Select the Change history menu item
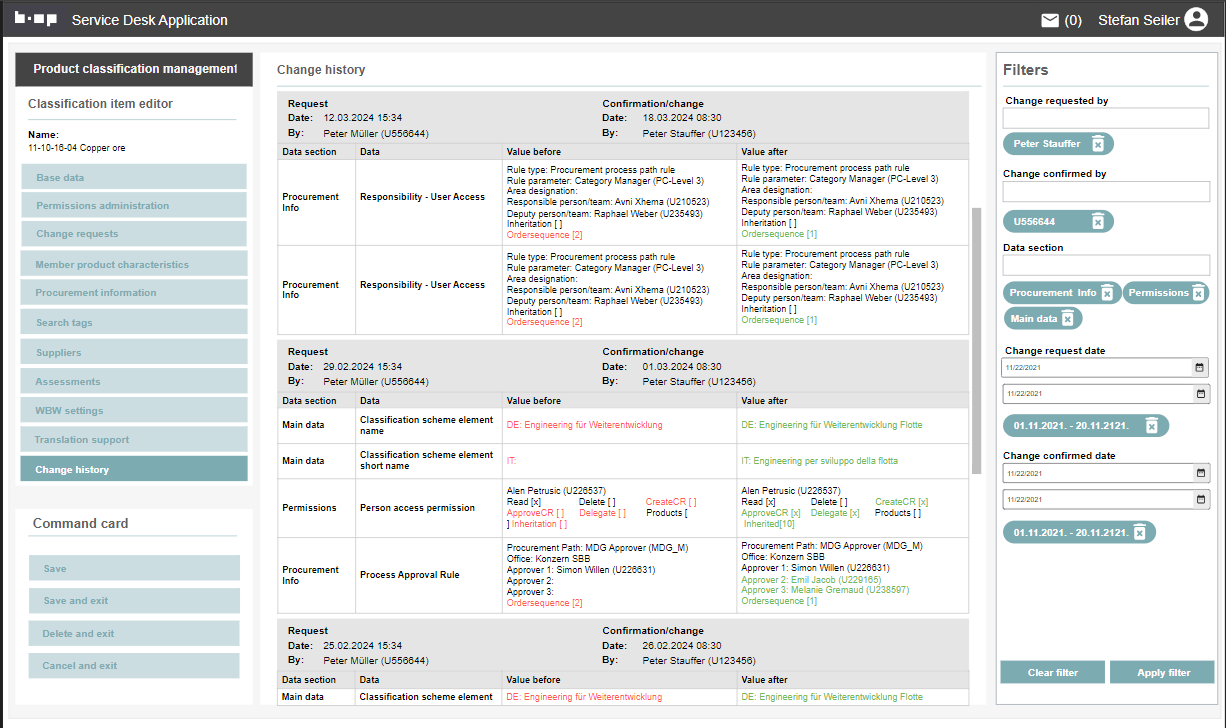This screenshot has height=728, width=1226. tap(134, 469)
